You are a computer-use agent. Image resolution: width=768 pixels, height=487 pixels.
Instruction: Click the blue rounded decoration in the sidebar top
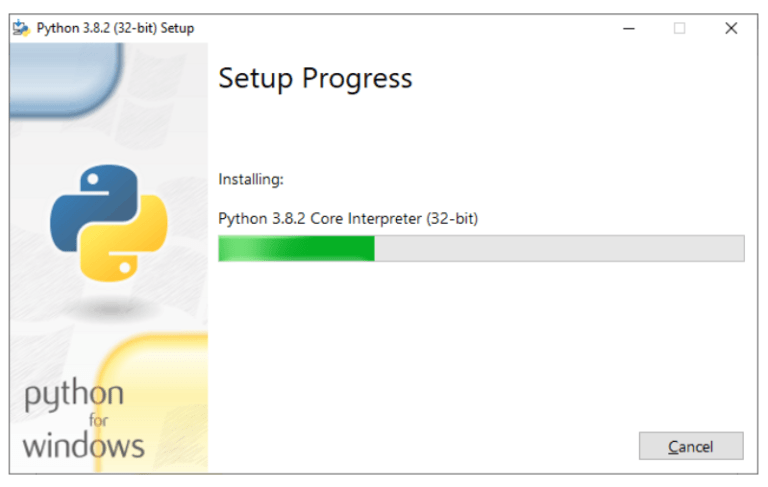click(x=66, y=78)
